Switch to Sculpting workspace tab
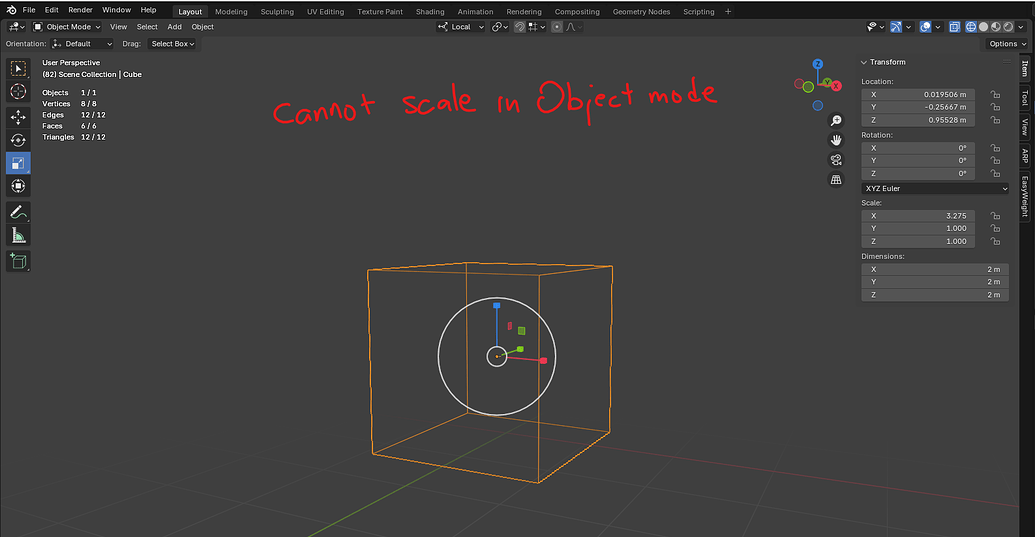Viewport: 1035px width, 537px height. click(x=277, y=12)
